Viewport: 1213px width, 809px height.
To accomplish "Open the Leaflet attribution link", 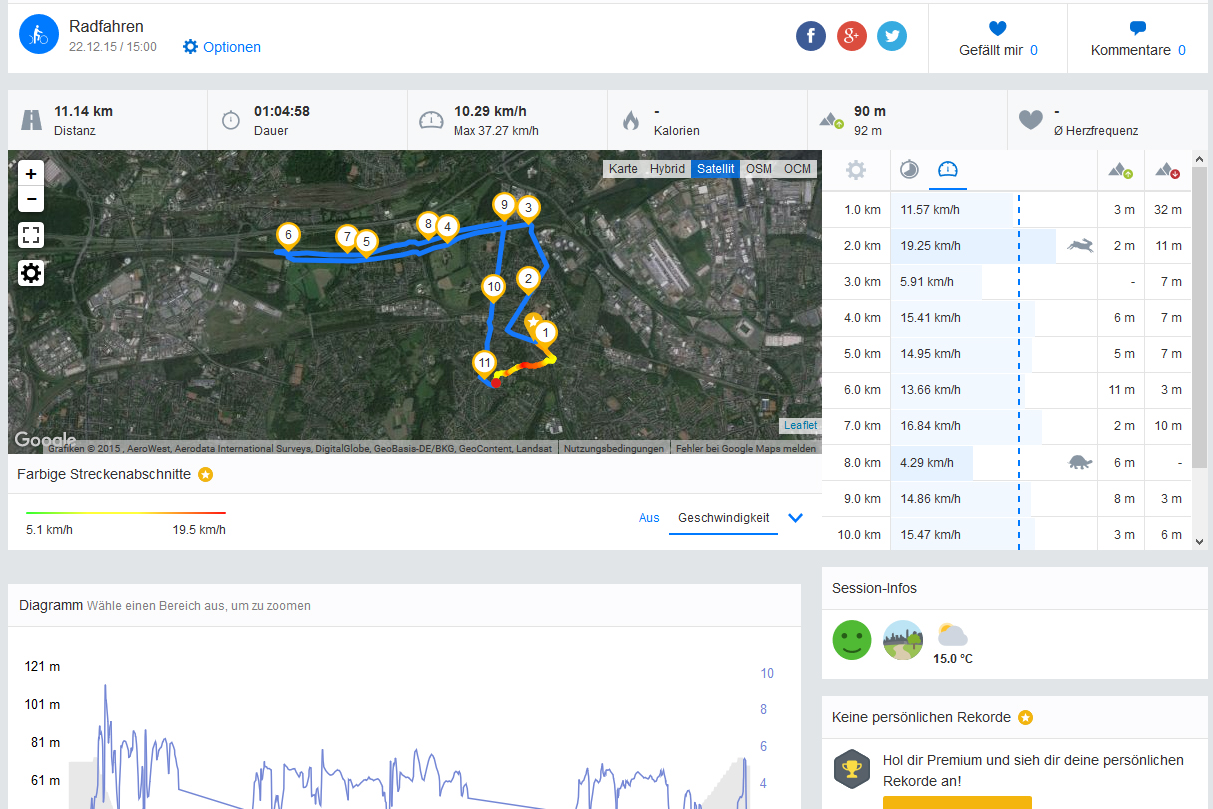I will (x=800, y=426).
